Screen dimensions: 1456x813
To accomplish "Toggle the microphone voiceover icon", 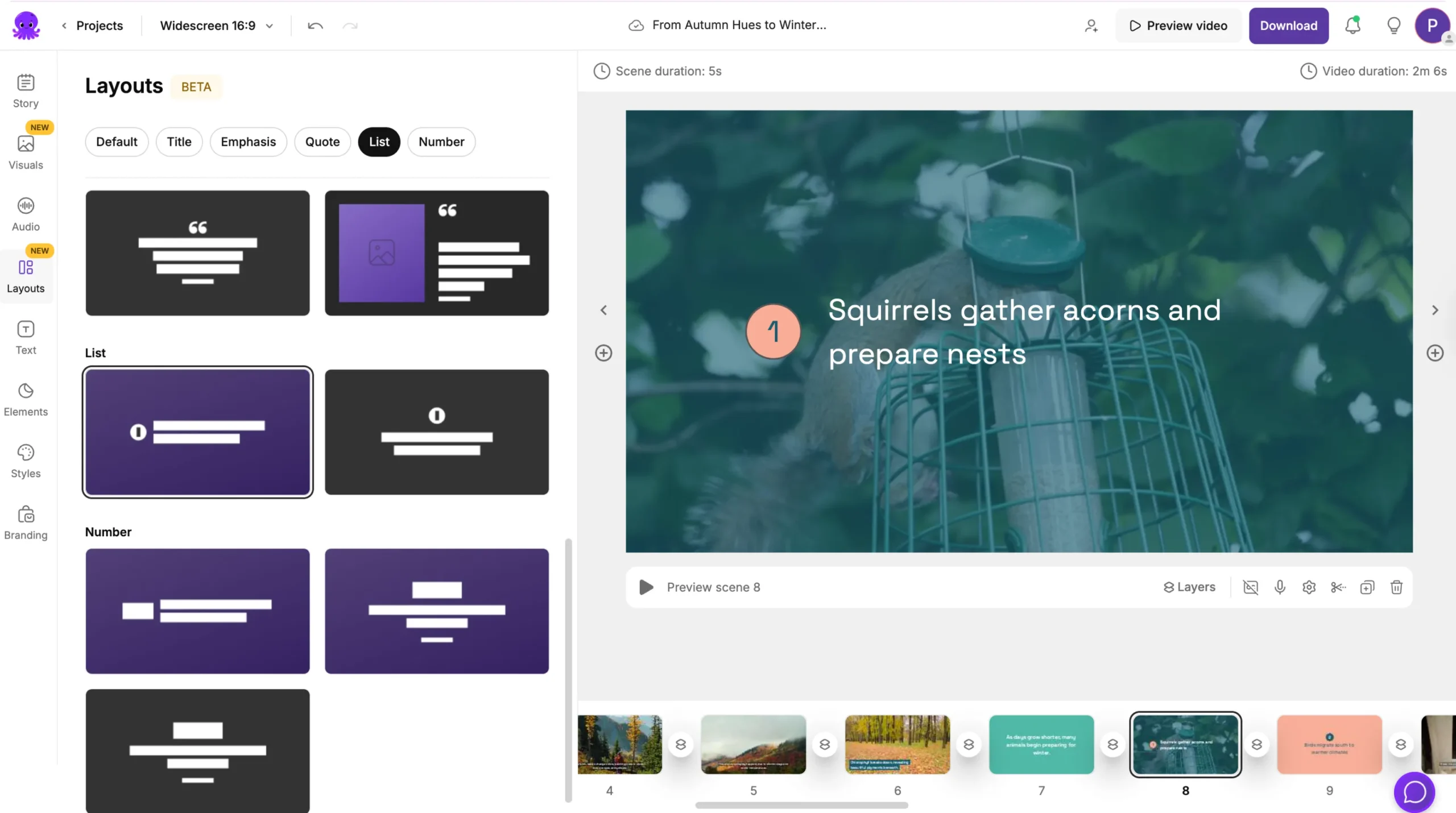I will tap(1280, 587).
